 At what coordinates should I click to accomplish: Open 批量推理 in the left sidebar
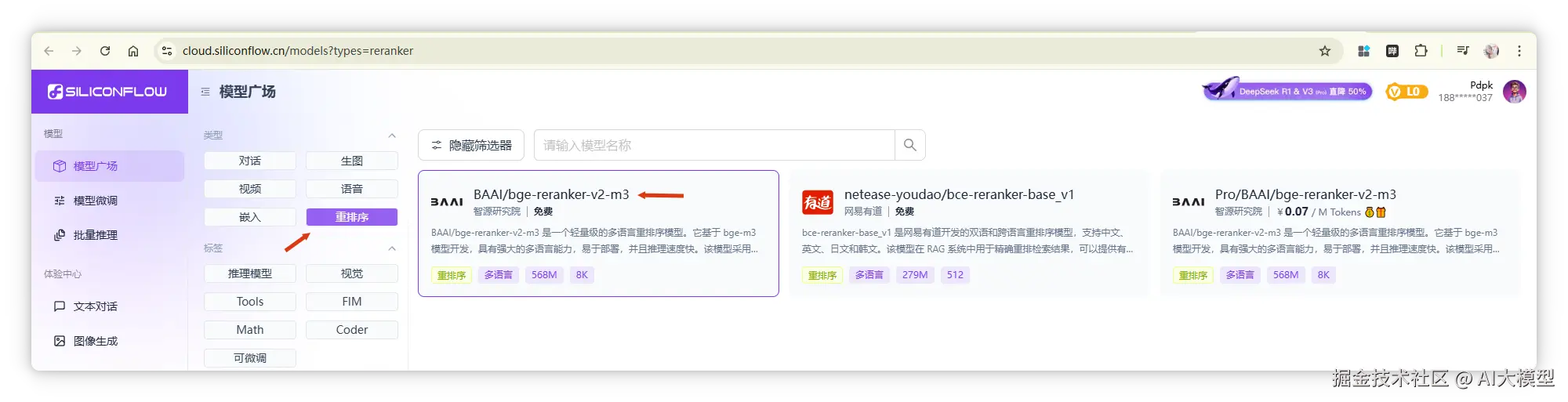click(110, 235)
